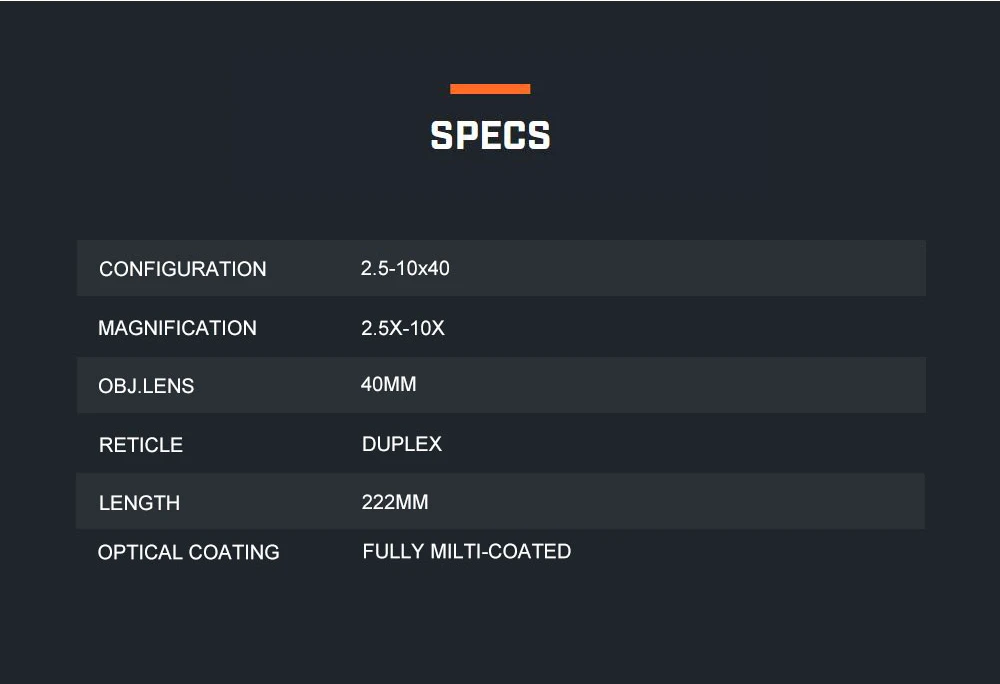Click the SPECS heading
1000x684 pixels.
point(490,135)
